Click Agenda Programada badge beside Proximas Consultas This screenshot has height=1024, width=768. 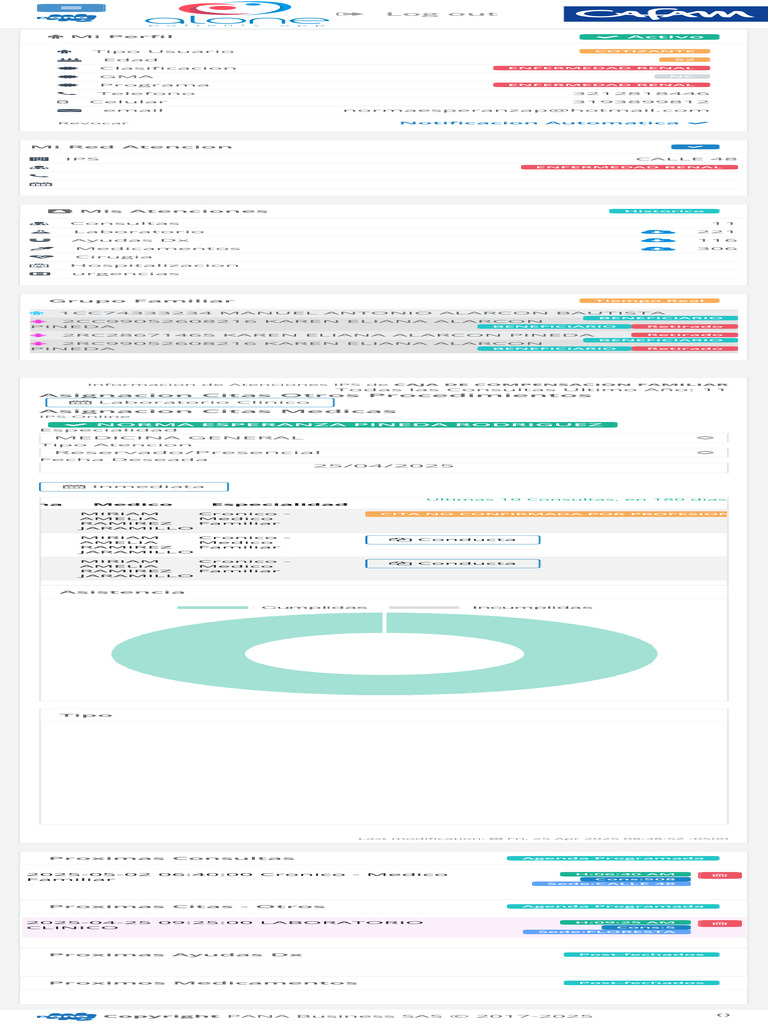613,858
